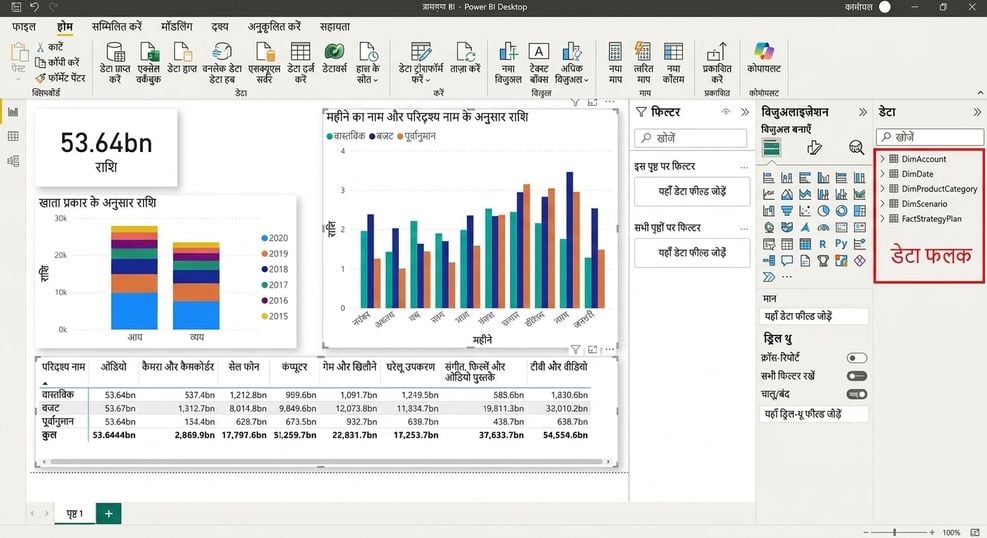Open OneLake data hub (वनलेक डेटा हब)

coord(222,62)
